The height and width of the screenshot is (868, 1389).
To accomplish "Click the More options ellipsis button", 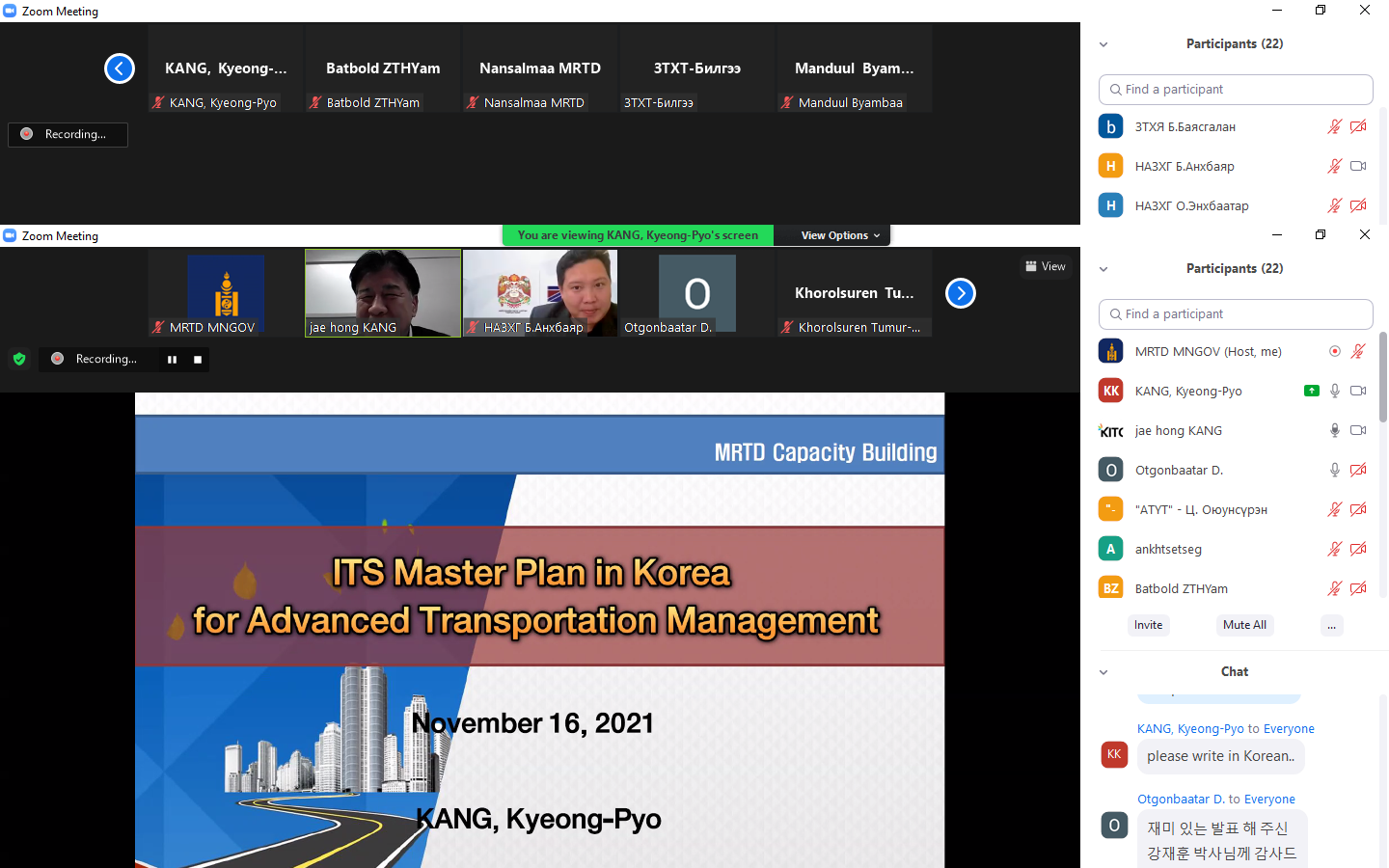I will [1331, 625].
